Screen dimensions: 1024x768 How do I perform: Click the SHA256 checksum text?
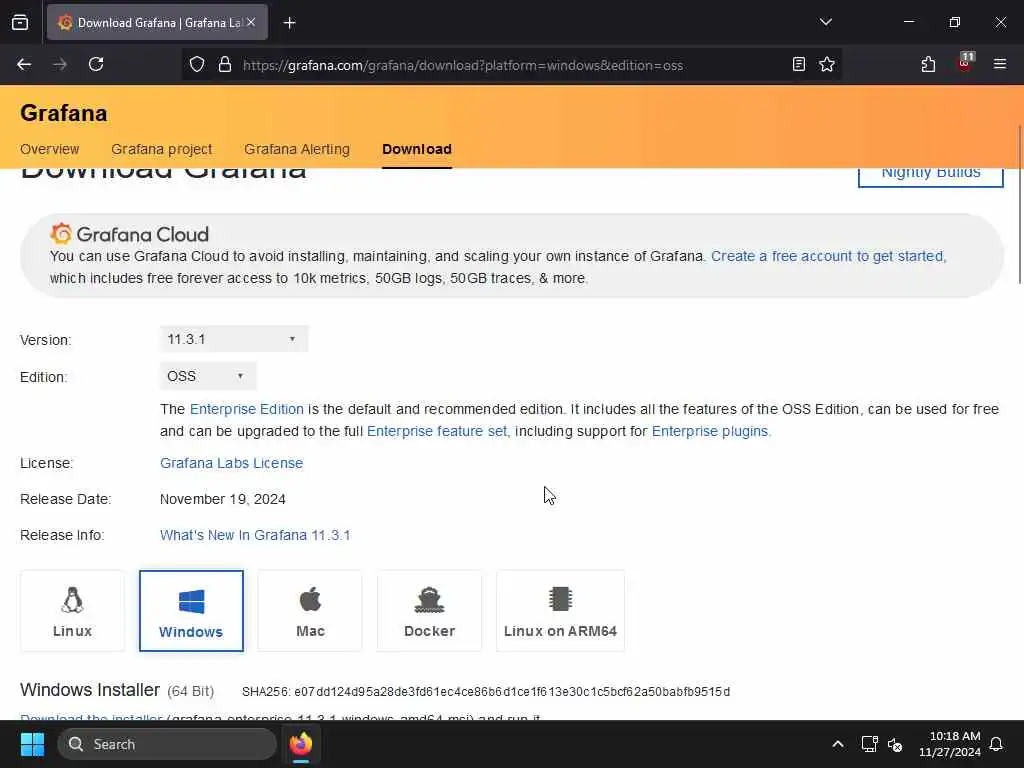pos(486,692)
